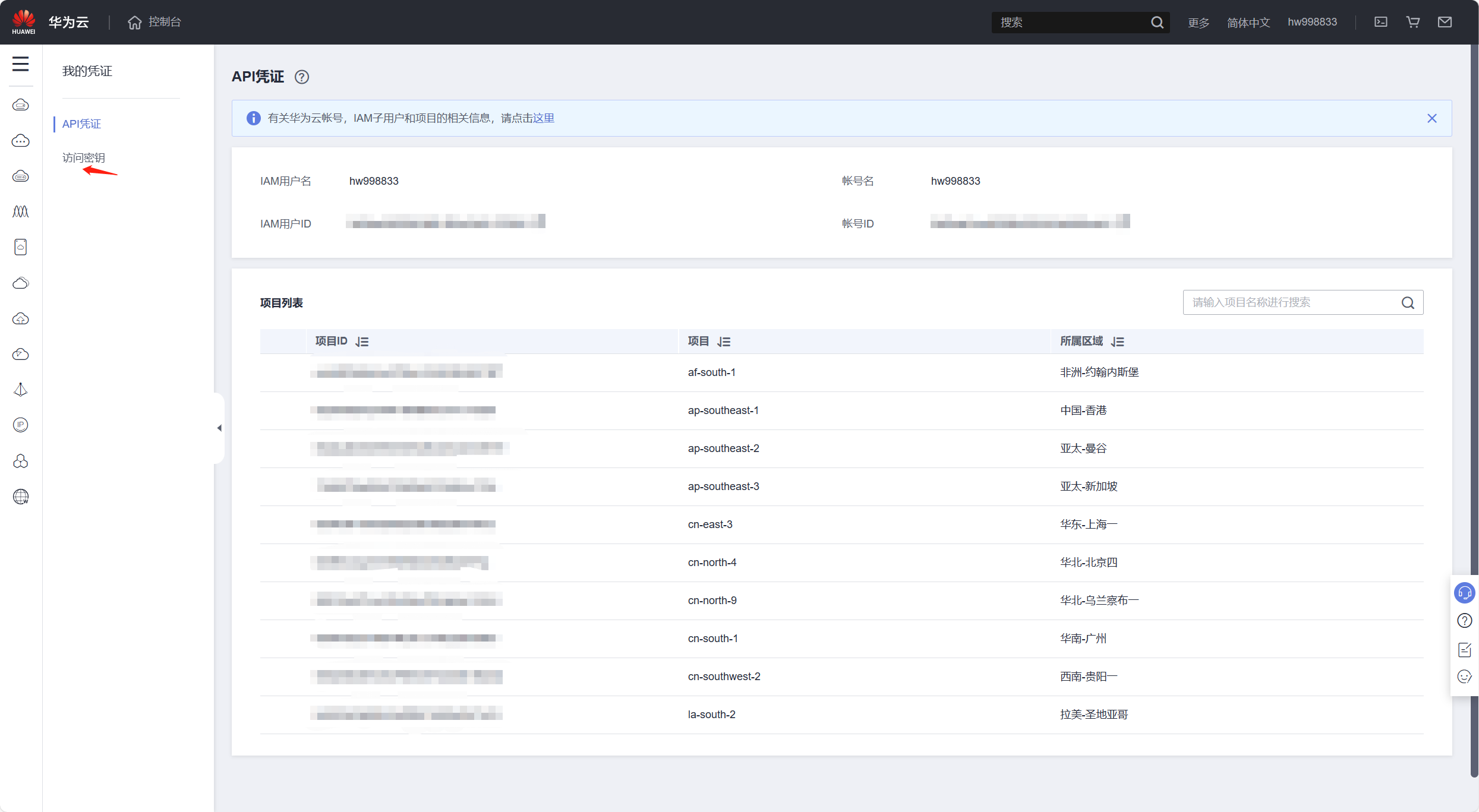
Task: Open the 简体中文 language selector
Action: tap(1248, 23)
